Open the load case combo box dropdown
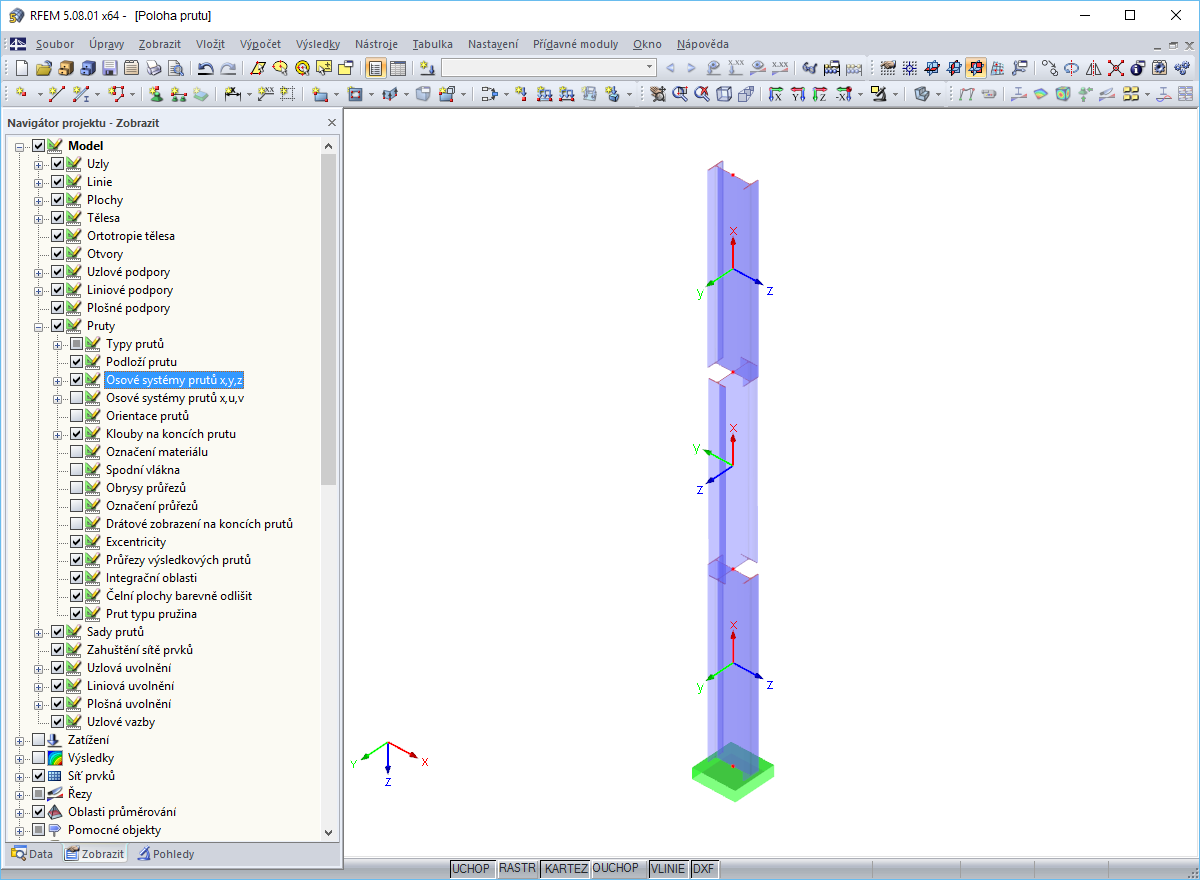 click(x=650, y=68)
